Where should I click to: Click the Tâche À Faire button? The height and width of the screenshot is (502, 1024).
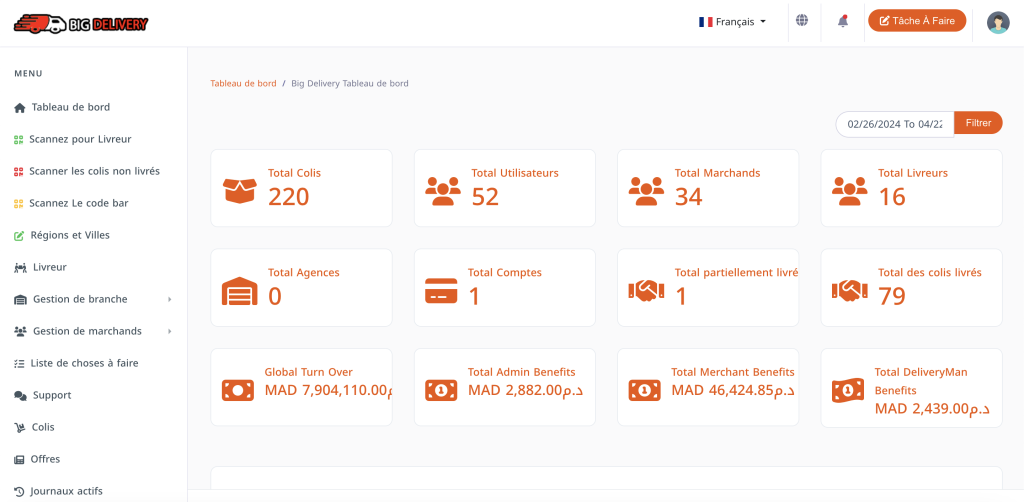(x=917, y=21)
